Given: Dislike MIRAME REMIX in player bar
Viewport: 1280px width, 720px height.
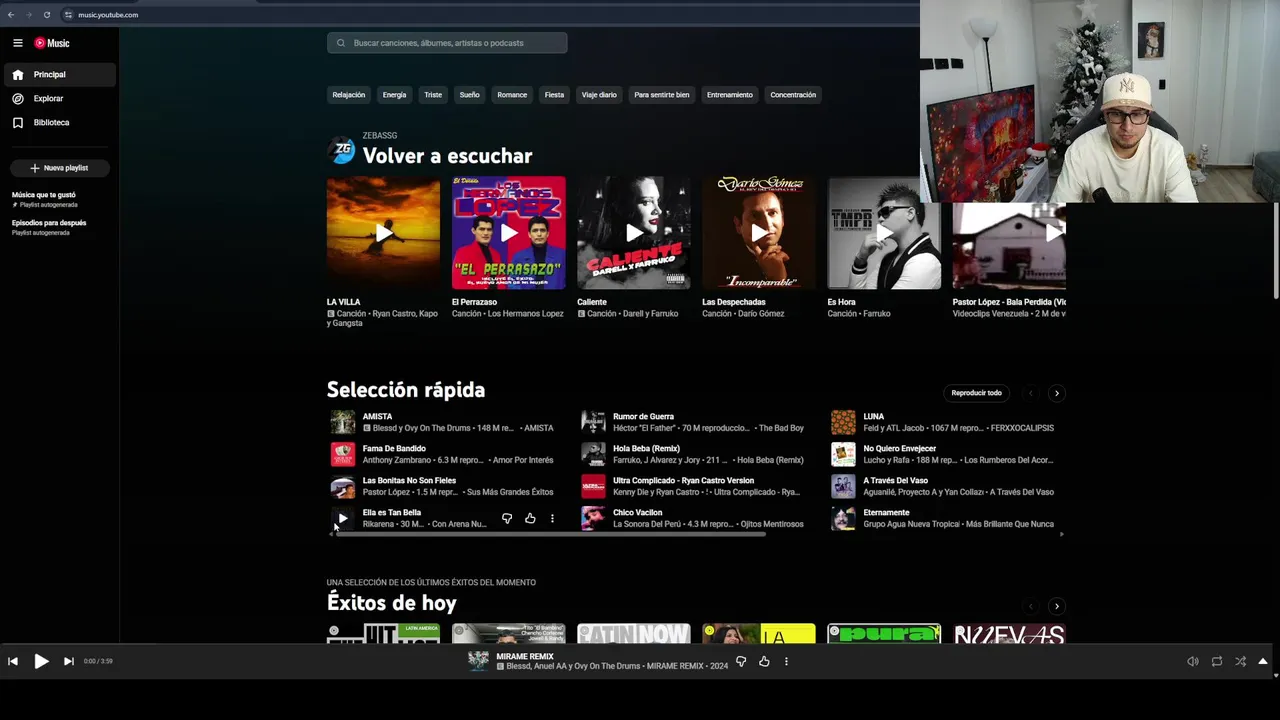Looking at the screenshot, I should click(741, 661).
